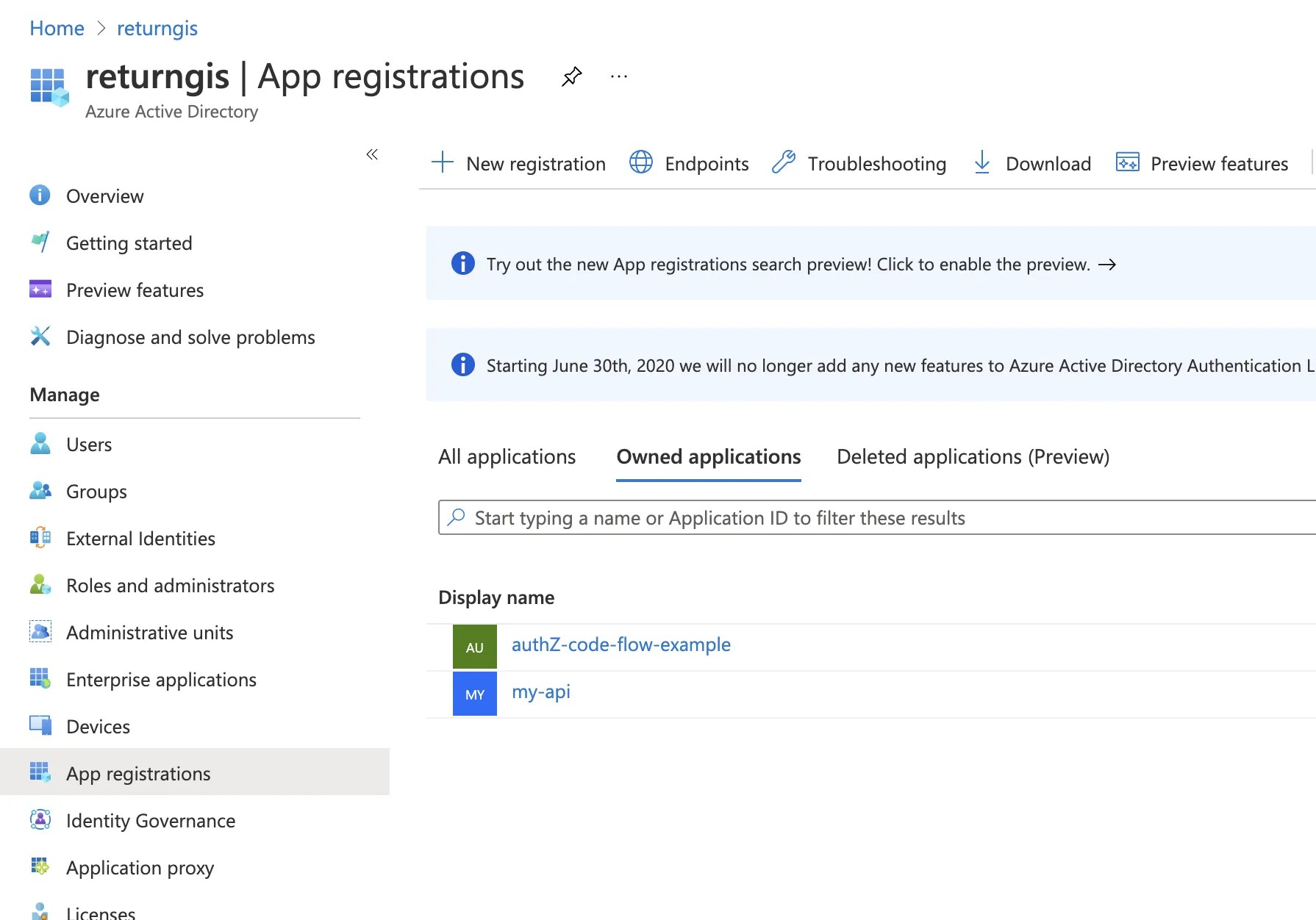Viewport: 1316px width, 920px height.
Task: Click the Diagnose and solve problems icon
Action: pos(40,336)
